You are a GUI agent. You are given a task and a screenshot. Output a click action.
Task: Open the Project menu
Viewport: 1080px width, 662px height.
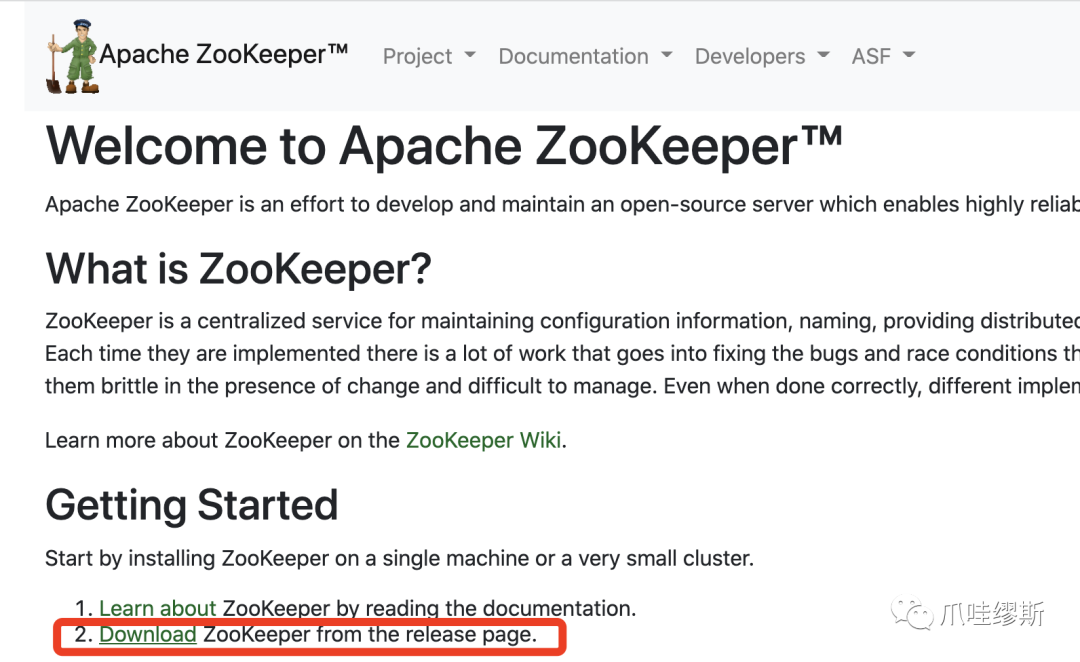[x=418, y=57]
